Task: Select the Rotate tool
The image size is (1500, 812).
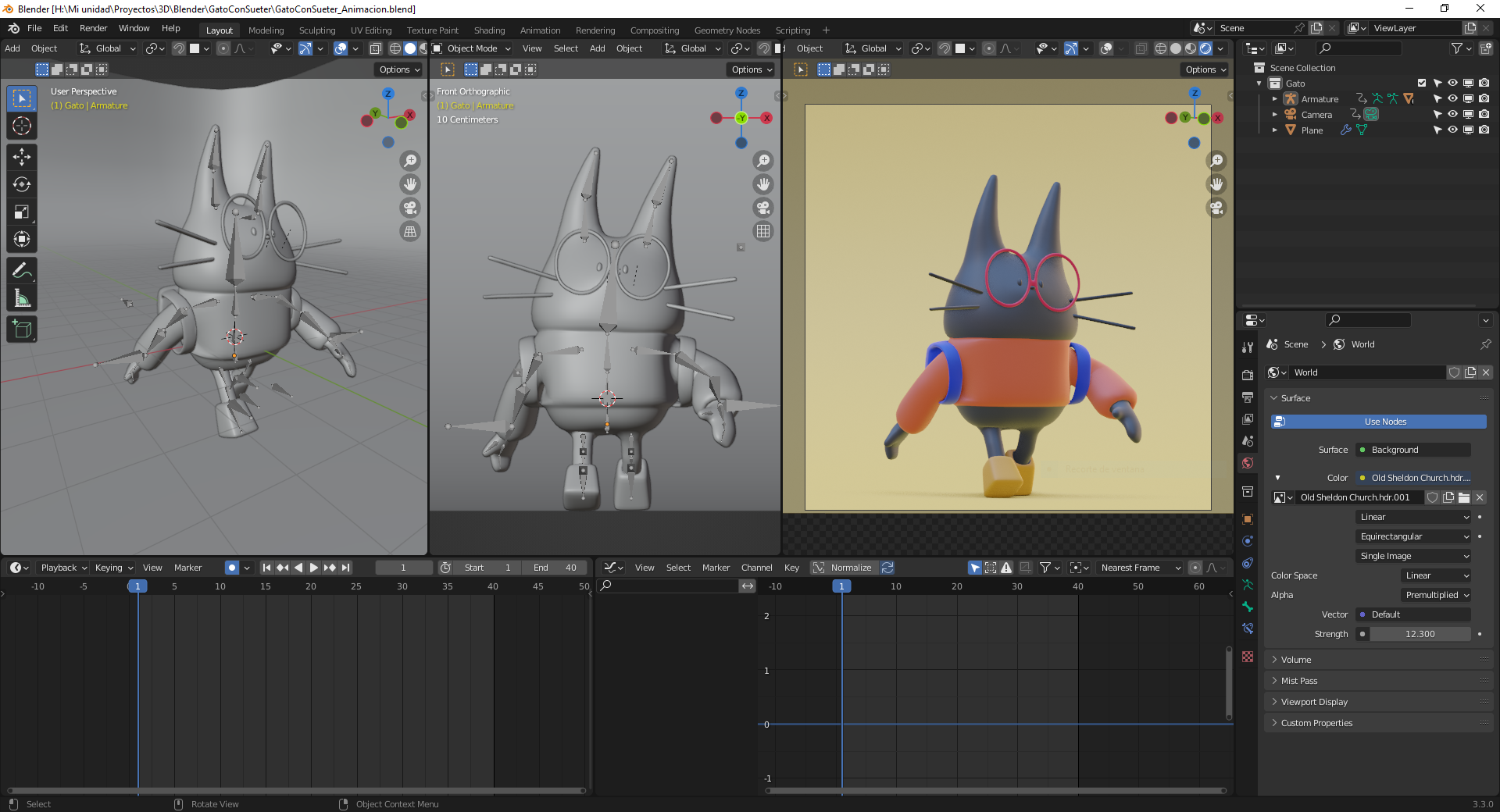Action: [22, 184]
